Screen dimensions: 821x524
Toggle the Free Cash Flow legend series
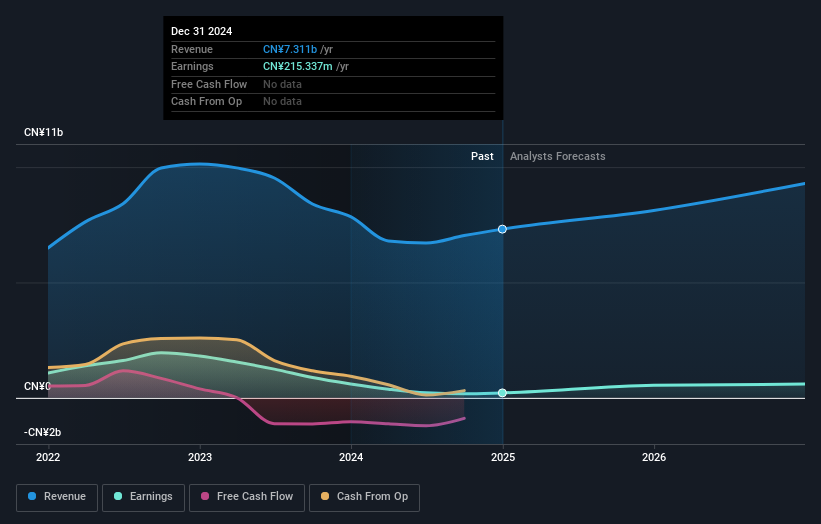point(247,497)
